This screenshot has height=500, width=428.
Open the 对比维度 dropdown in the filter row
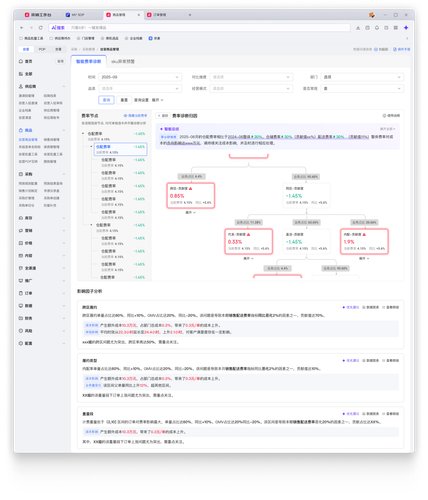(x=251, y=77)
